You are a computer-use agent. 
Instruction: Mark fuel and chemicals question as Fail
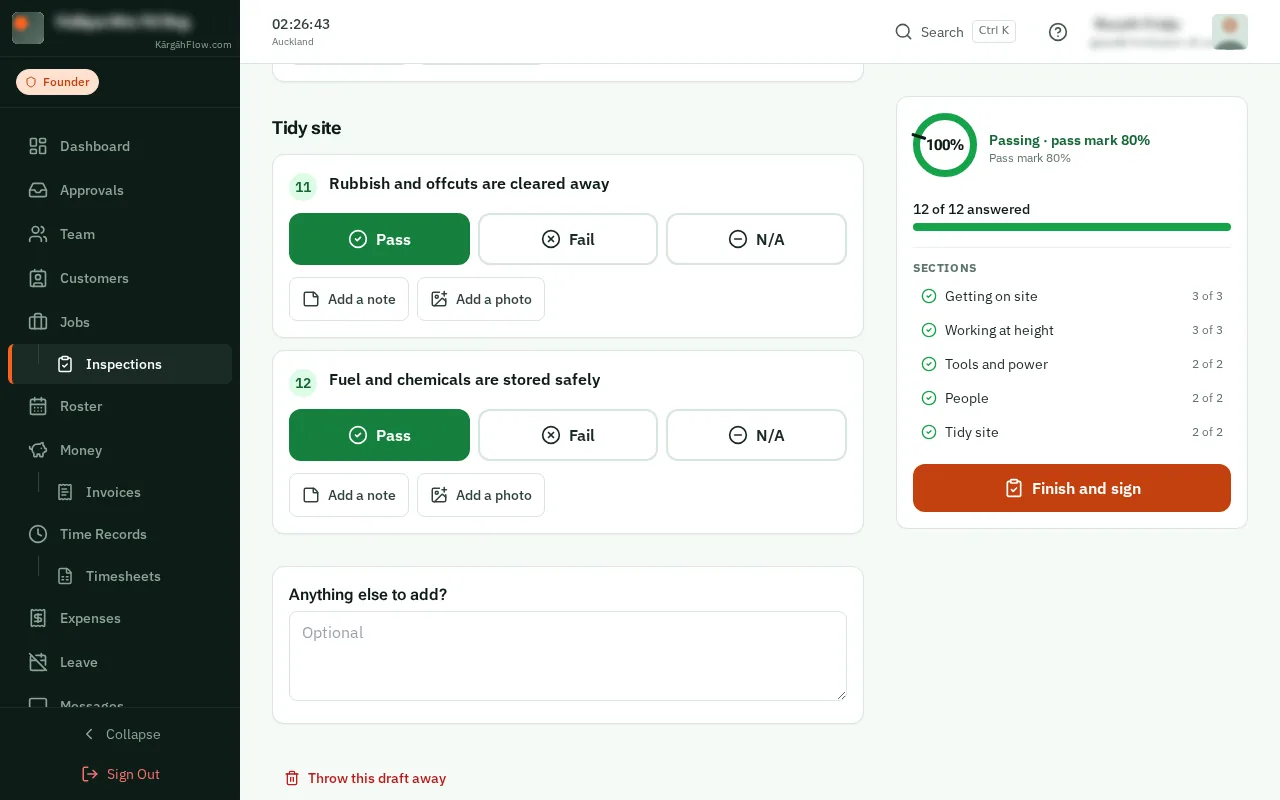[568, 435]
